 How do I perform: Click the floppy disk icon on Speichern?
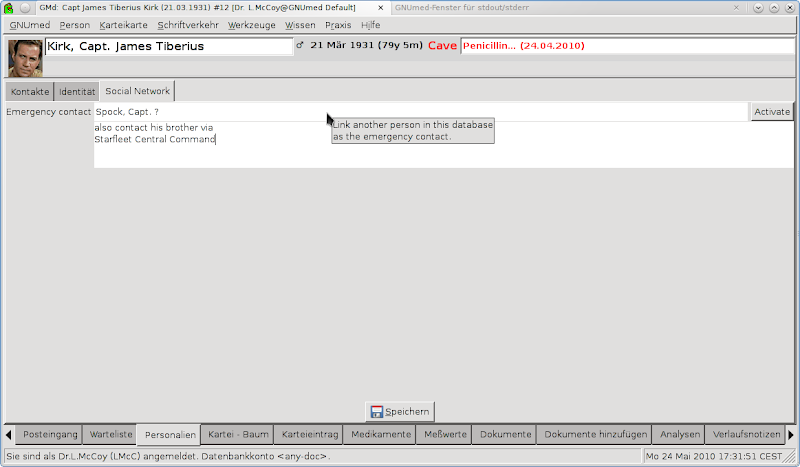click(x=377, y=412)
